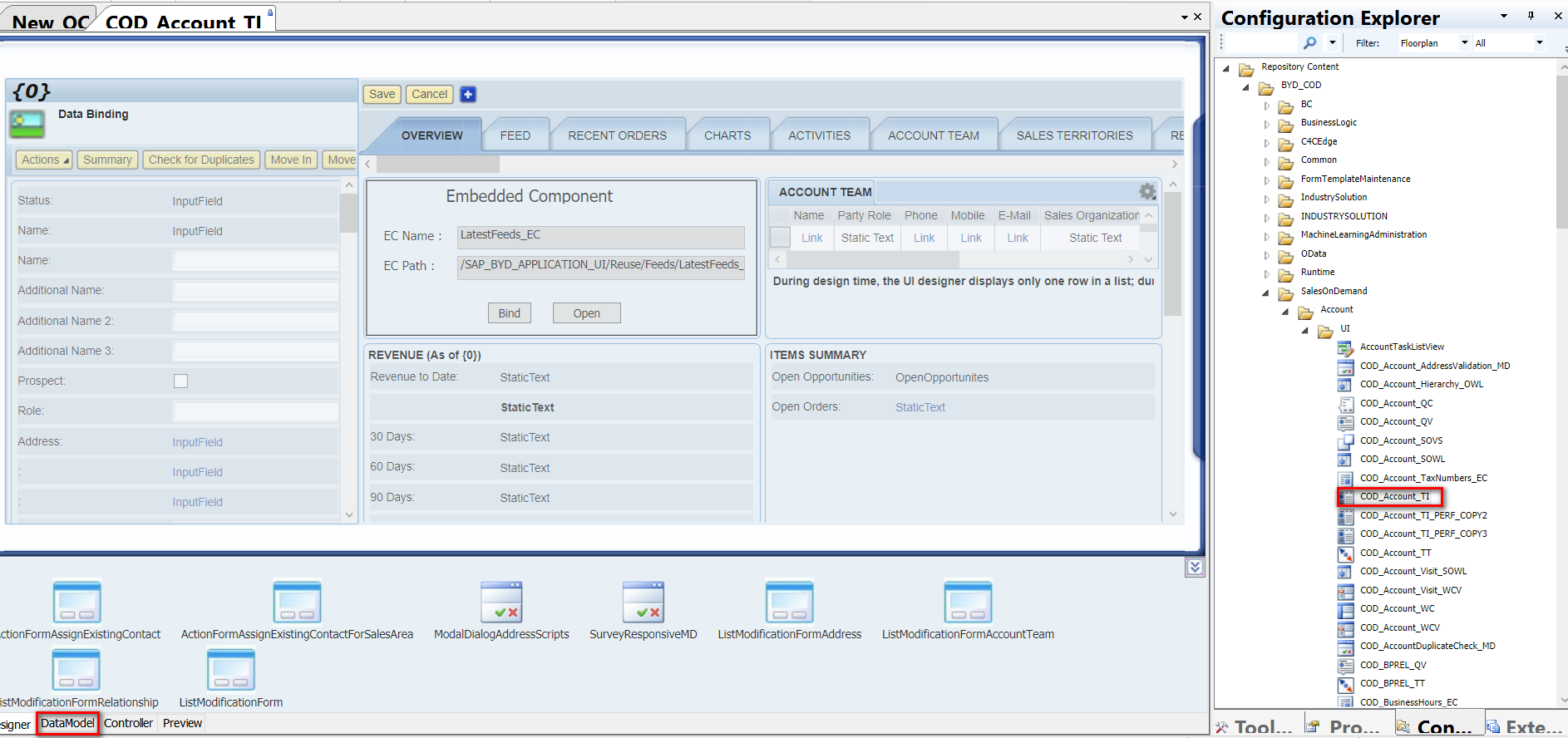The width and height of the screenshot is (1568, 738).
Task: Click the EC Name input field
Action: pyautogui.click(x=601, y=236)
